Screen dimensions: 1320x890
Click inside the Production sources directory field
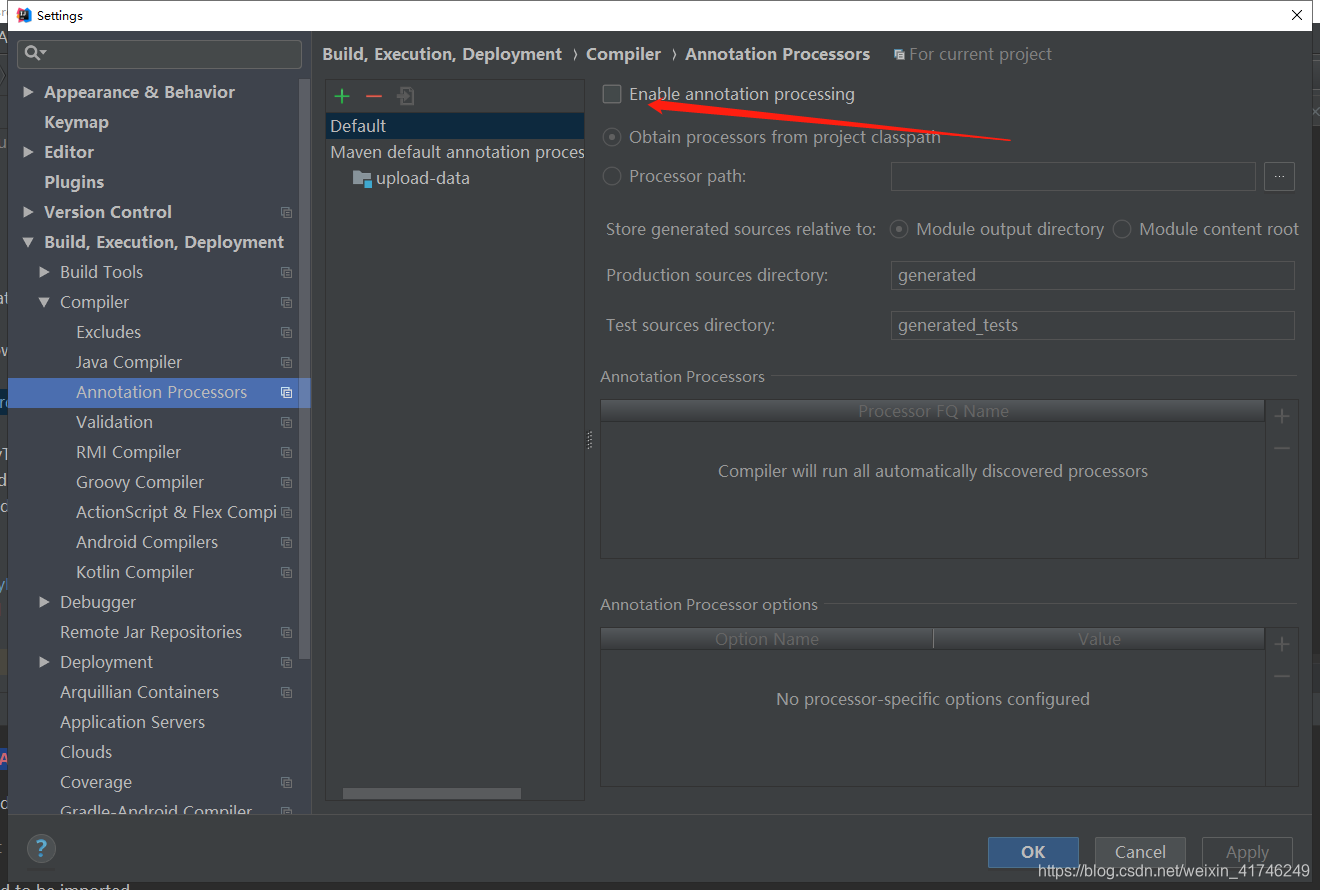(x=1092, y=275)
